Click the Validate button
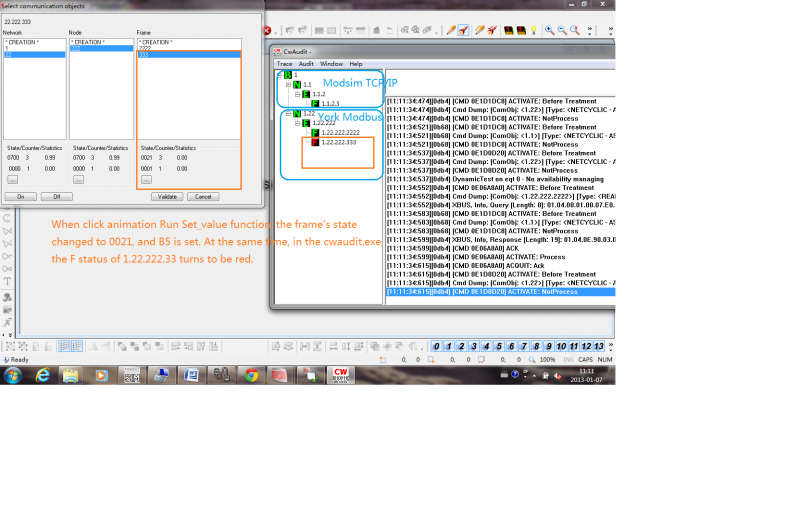 pyautogui.click(x=167, y=196)
